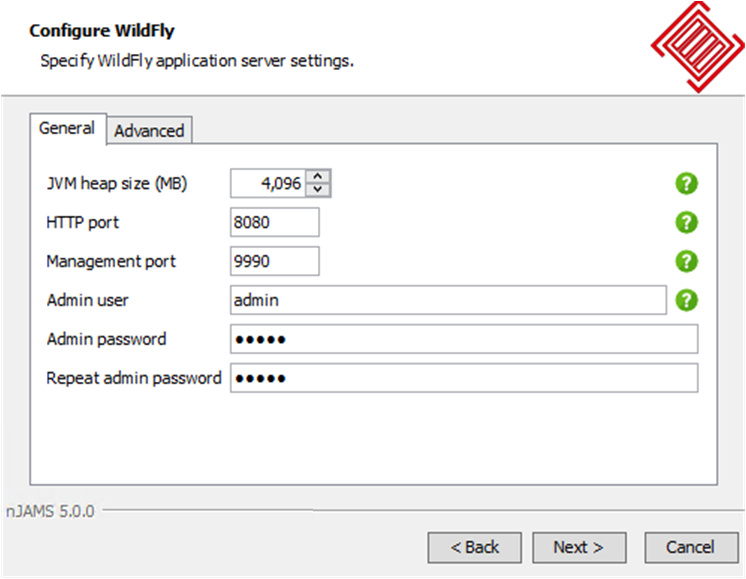Viewport: 746px width, 579px height.
Task: Select the Admin user text field
Action: click(448, 300)
